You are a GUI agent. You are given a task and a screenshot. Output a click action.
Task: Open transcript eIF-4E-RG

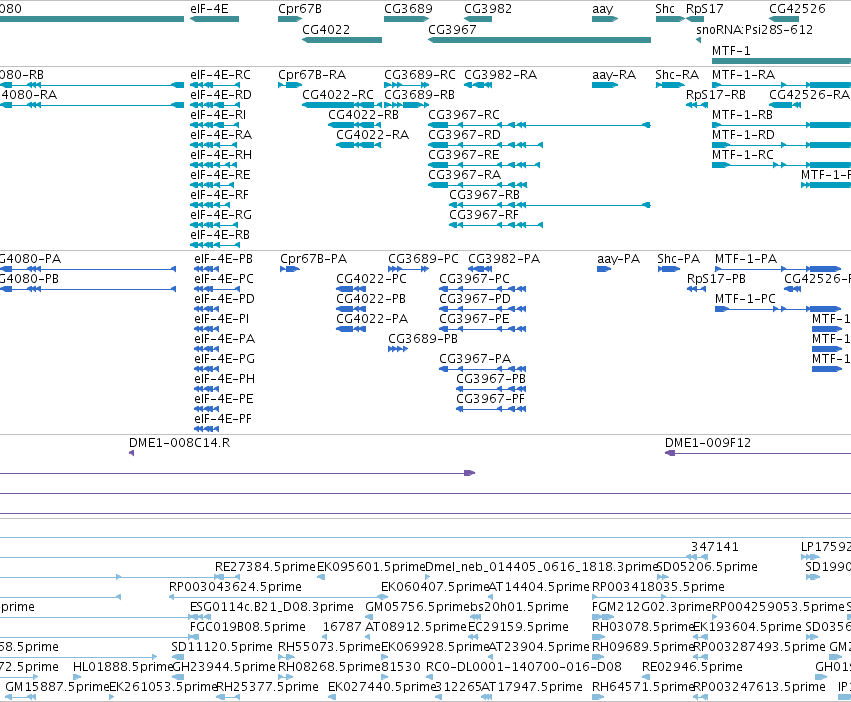coord(221,216)
